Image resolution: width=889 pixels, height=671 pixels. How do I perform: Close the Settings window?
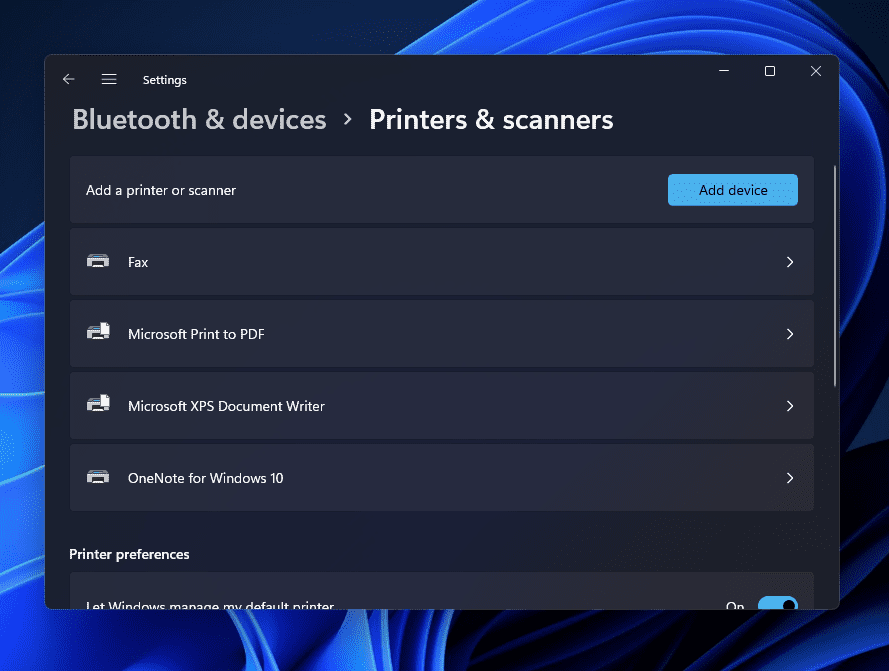coord(815,71)
